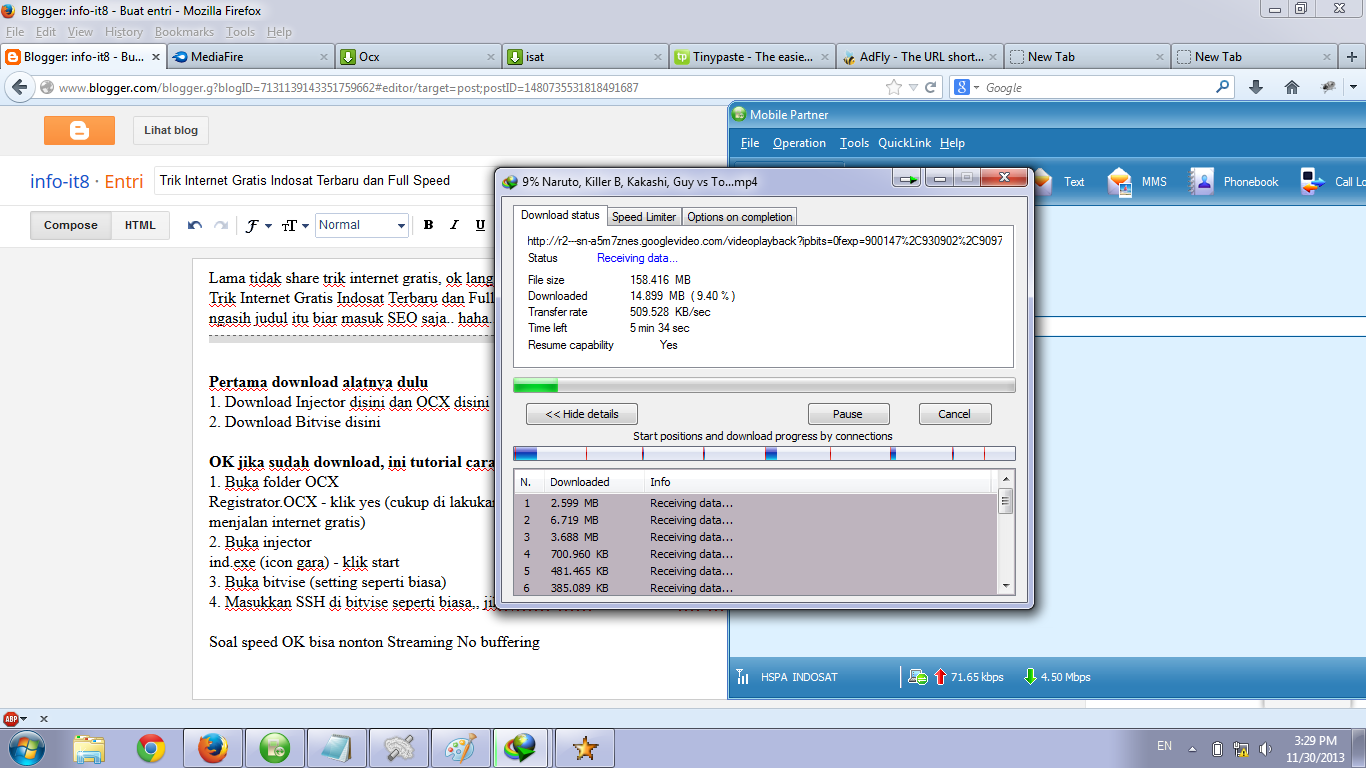Click the network icon in system tray

coord(1241,748)
